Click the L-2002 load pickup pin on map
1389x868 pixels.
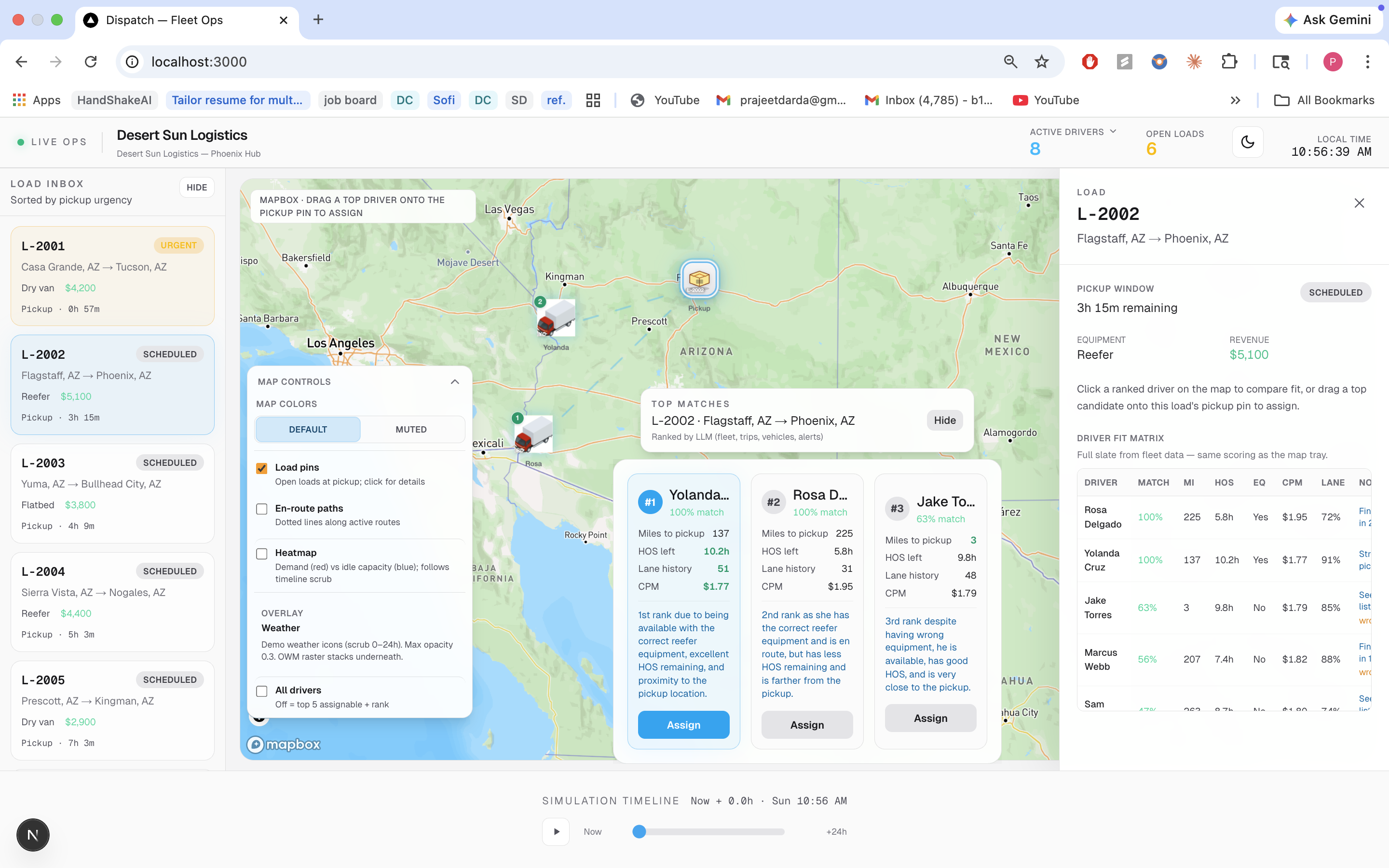coord(698,280)
